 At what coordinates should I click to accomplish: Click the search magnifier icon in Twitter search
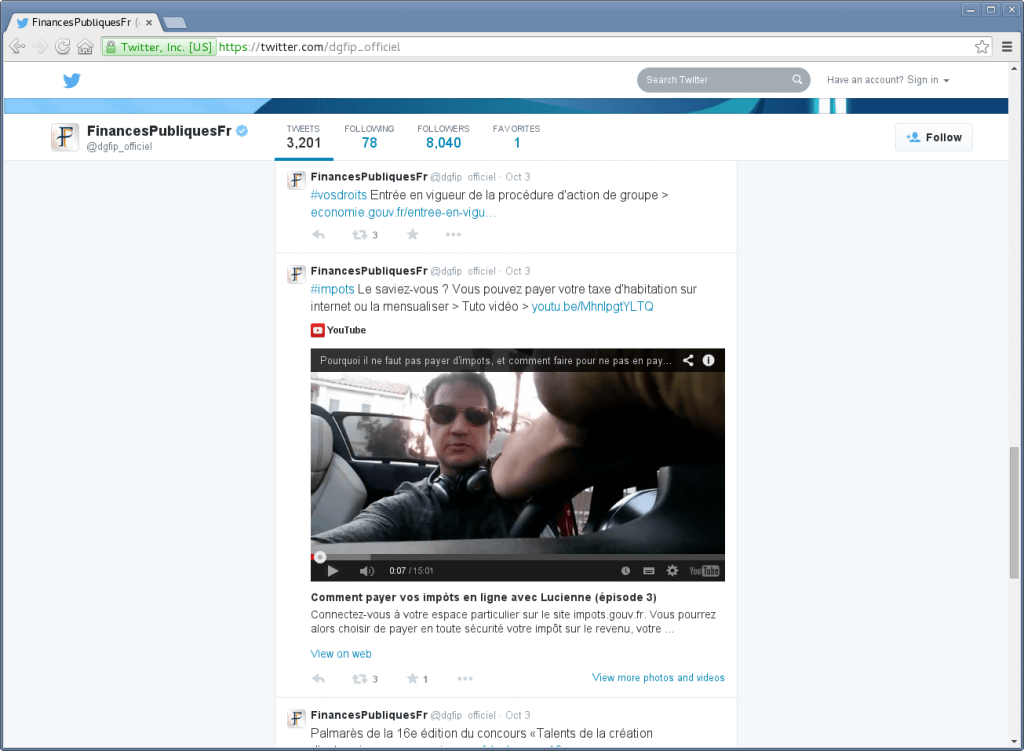coord(797,80)
